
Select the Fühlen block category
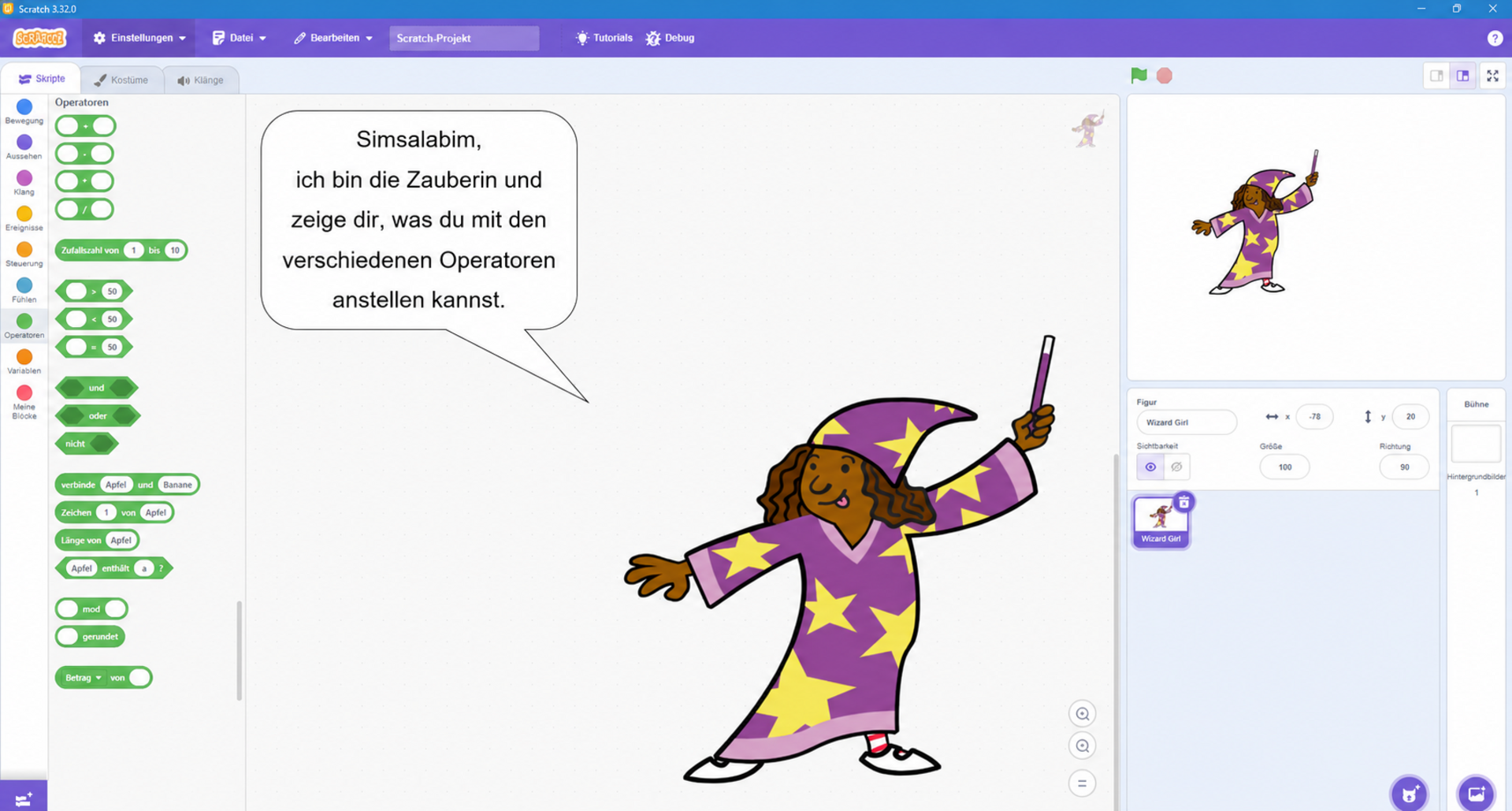(x=24, y=290)
